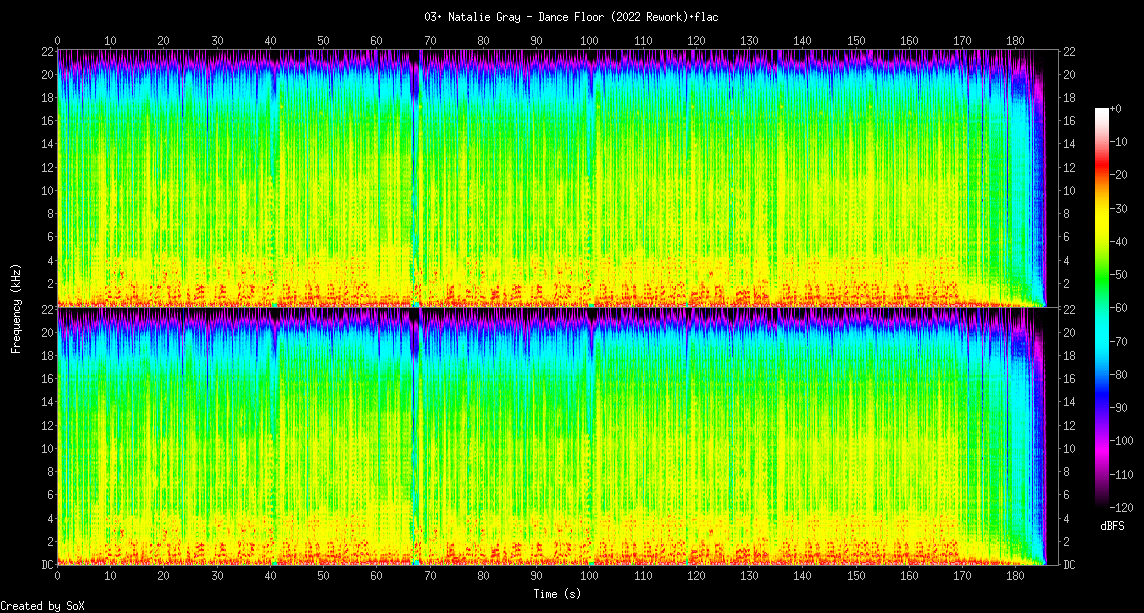Click the 0 second mark on the bottom time axis
Image resolution: width=1144 pixels, height=613 pixels.
tap(57, 575)
